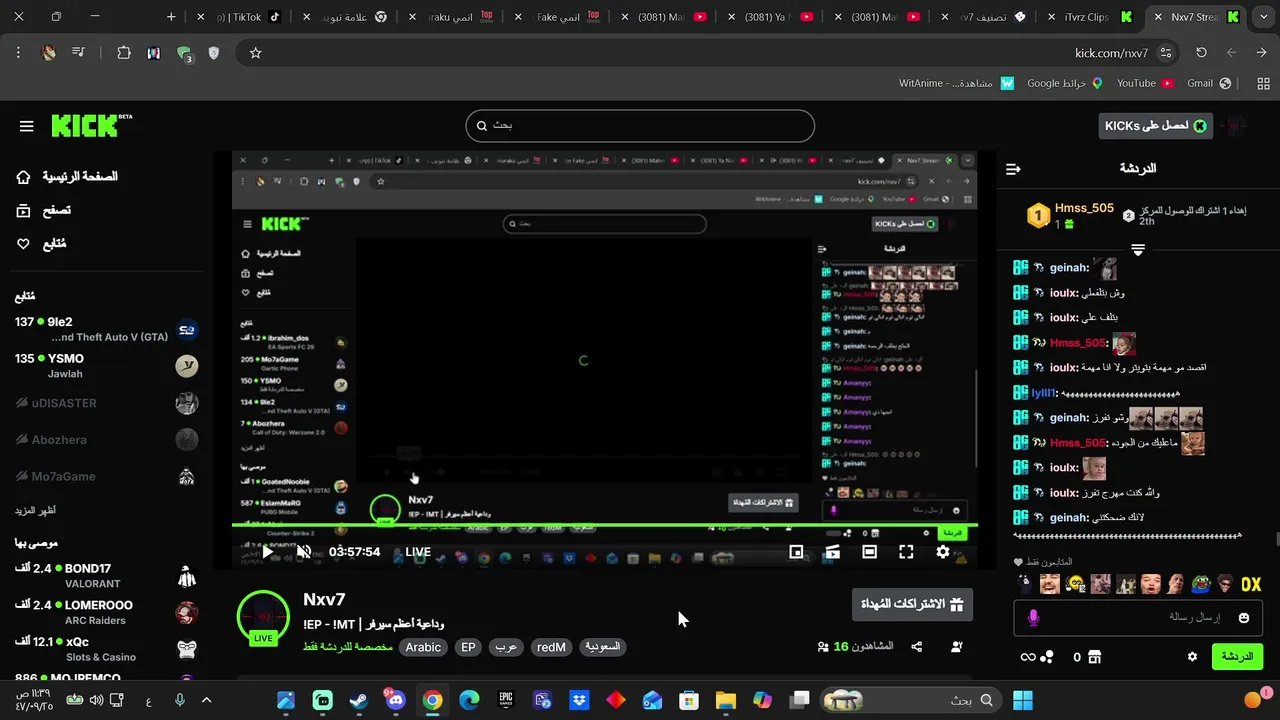Open a new browser tab
Viewport: 1280px width, 720px height.
[171, 17]
